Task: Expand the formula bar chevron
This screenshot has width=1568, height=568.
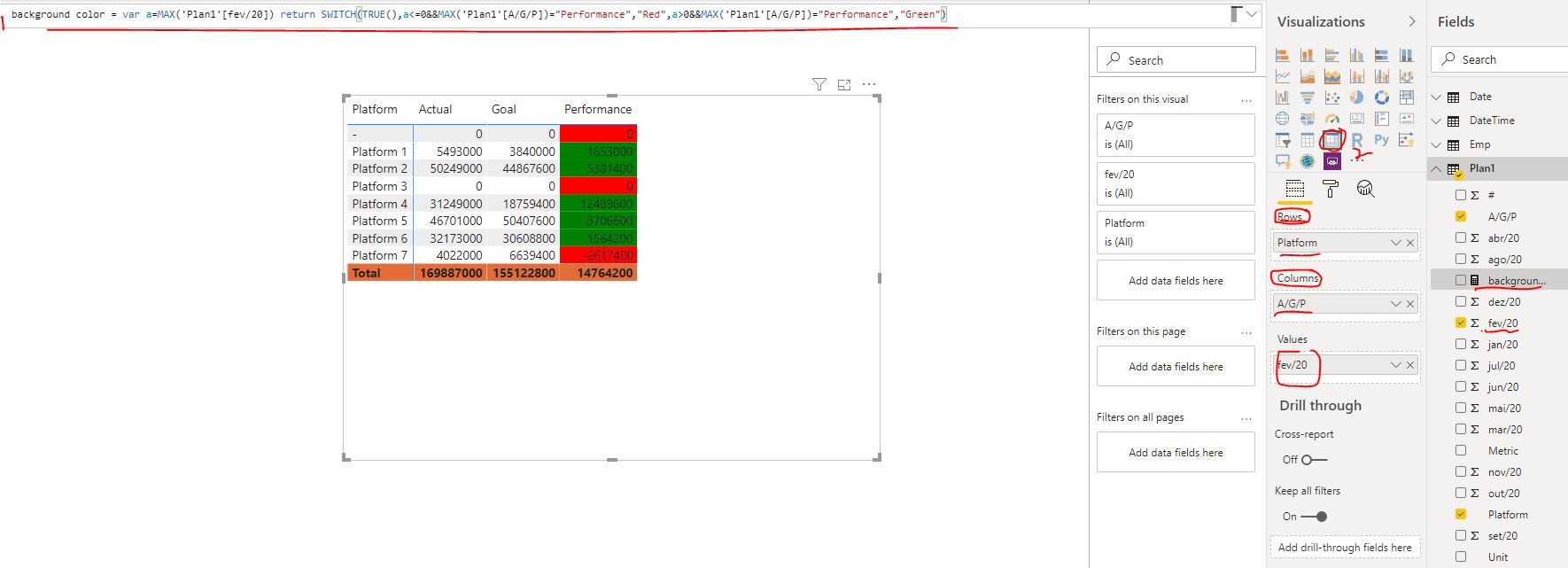Action: click(1252, 14)
